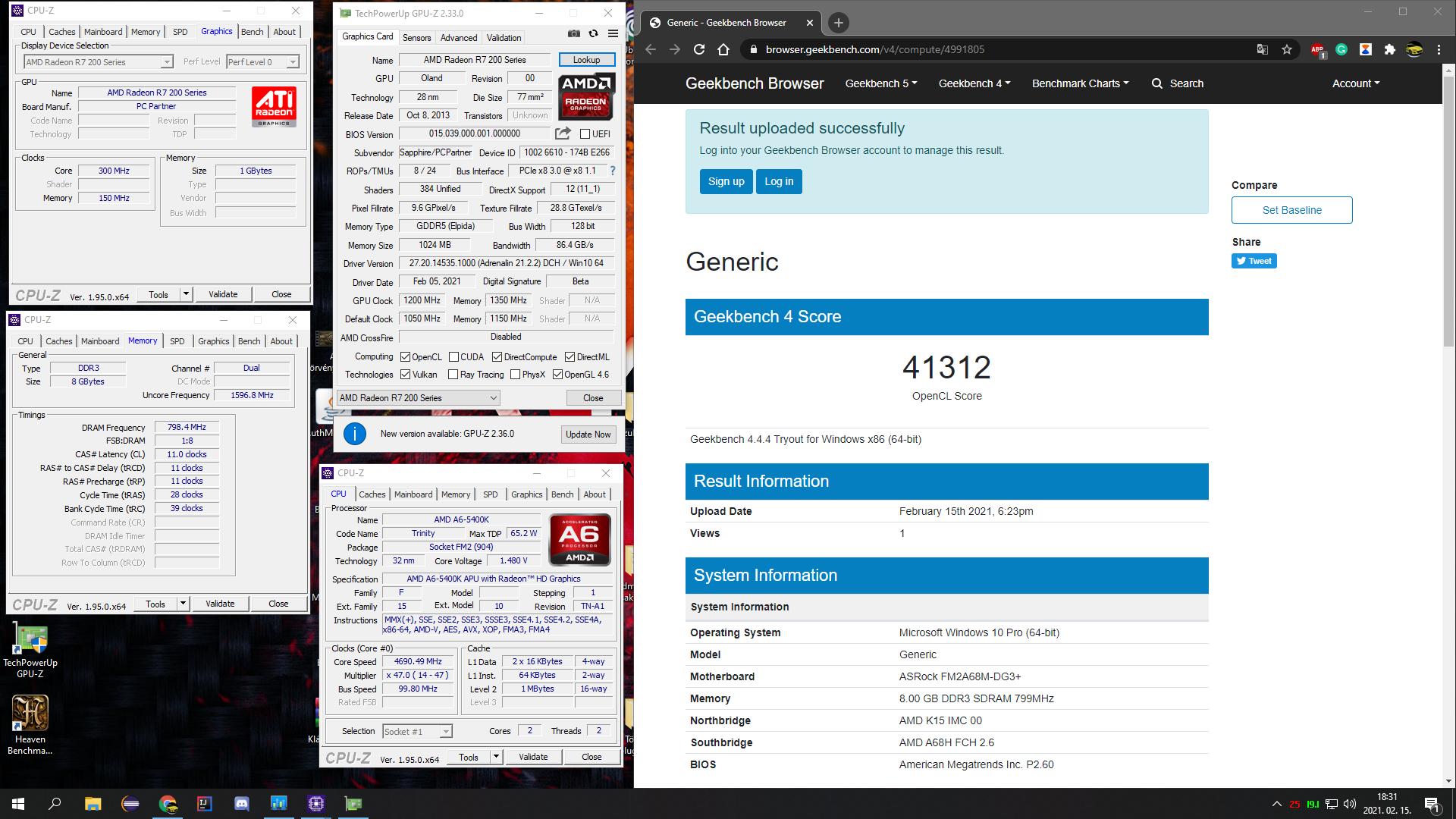Open the translate page icon in address bar
The image size is (1456, 819).
(1263, 49)
